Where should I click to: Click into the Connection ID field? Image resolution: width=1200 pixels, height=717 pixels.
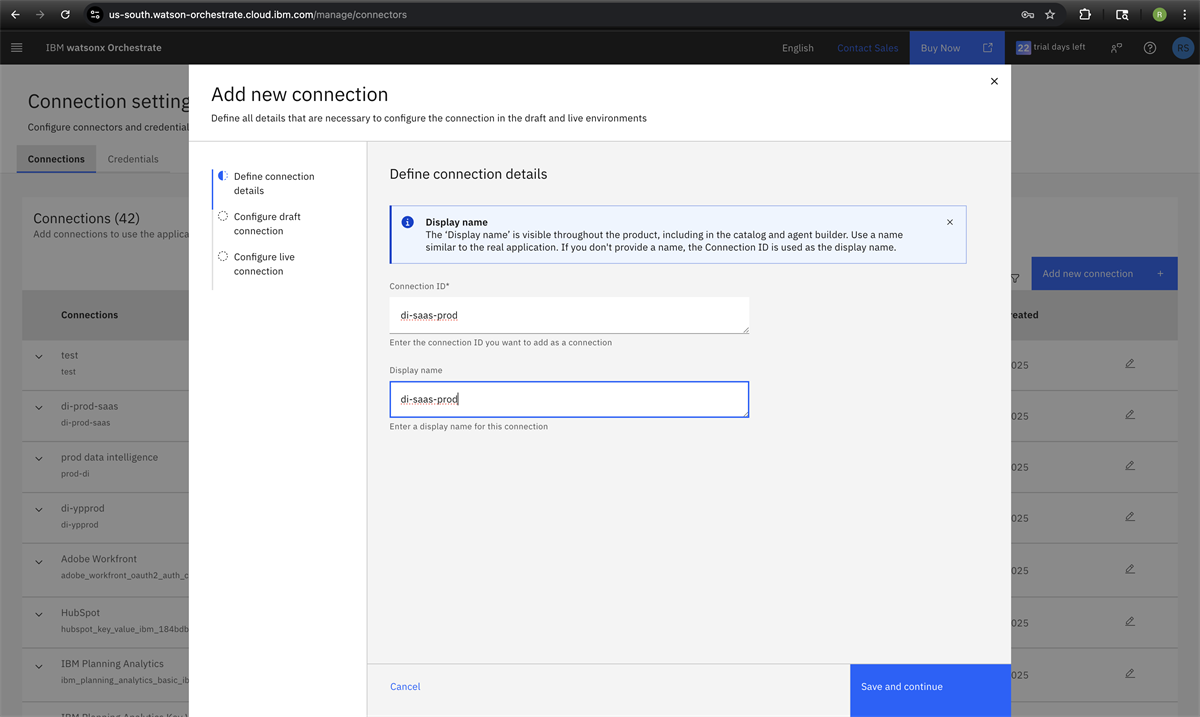pos(569,315)
